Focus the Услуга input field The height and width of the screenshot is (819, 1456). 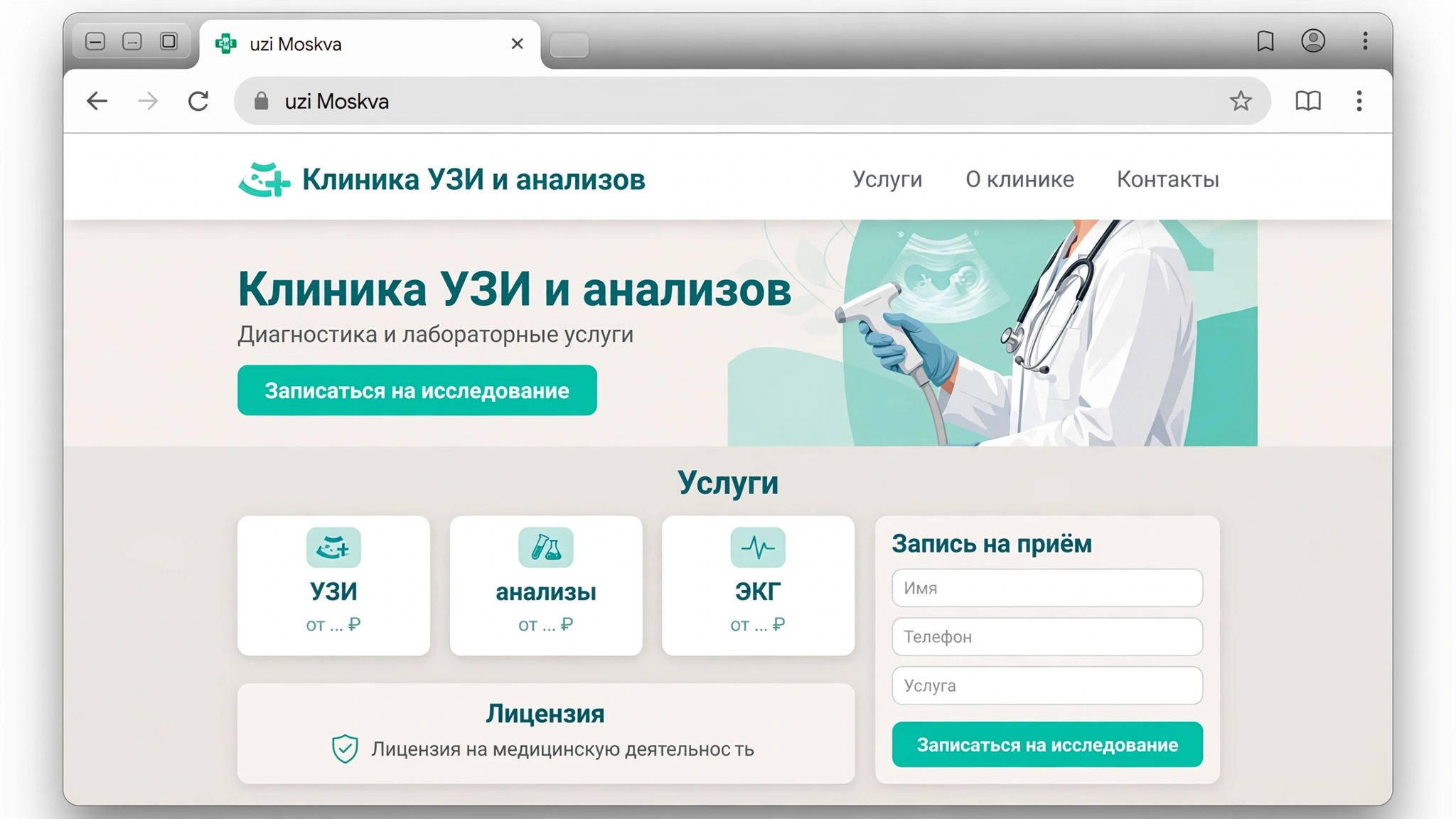coord(1047,685)
